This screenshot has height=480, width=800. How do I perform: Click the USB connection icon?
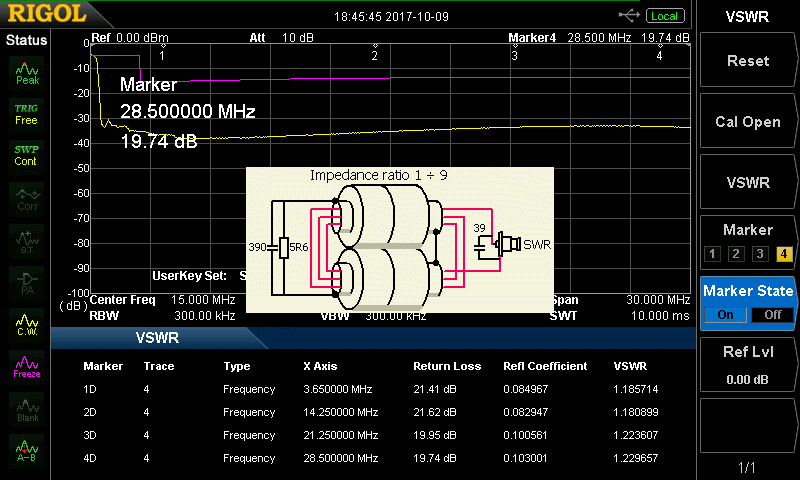[x=629, y=15]
